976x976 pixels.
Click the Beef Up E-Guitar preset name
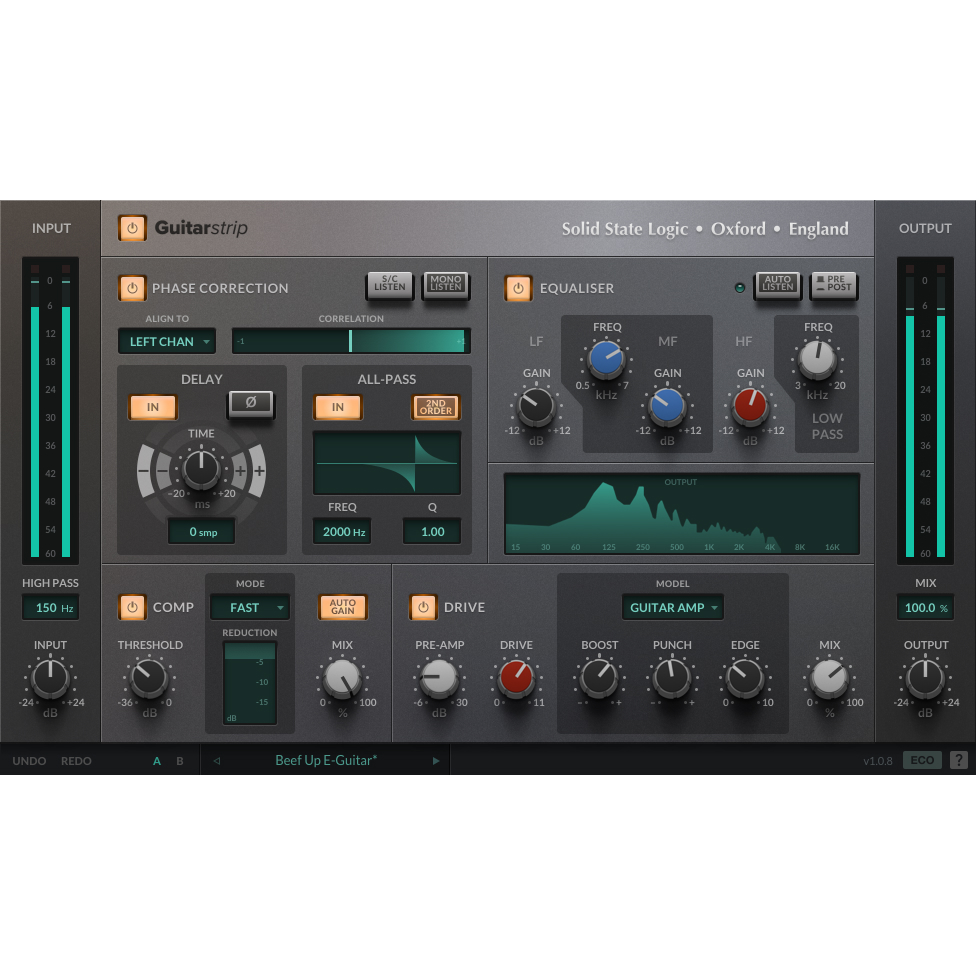point(325,760)
